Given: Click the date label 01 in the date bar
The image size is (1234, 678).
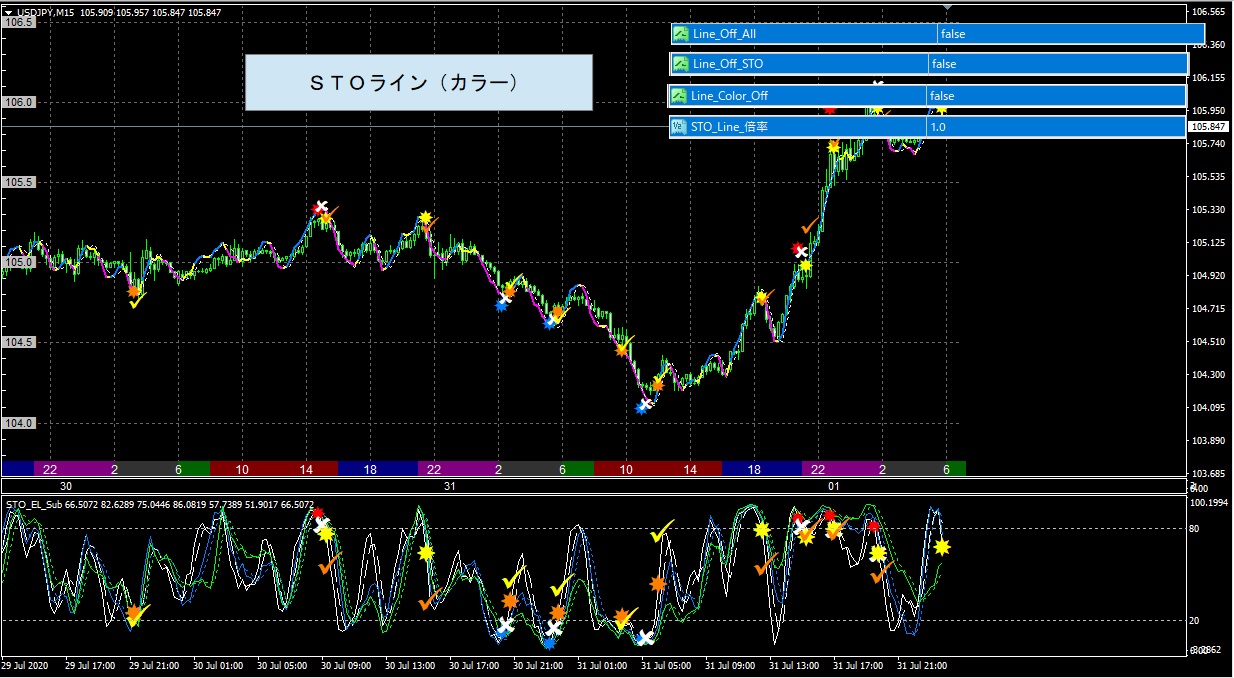Looking at the screenshot, I should tap(833, 486).
